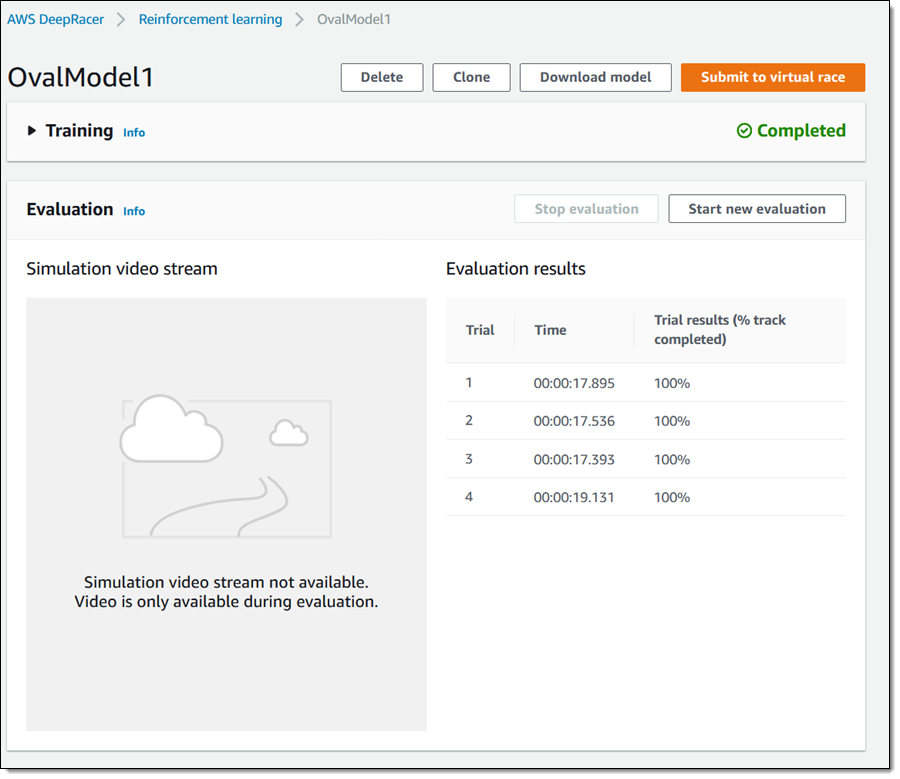This screenshot has height=779, width=900.
Task: Click the video stream placeholder cloud image
Action: coord(226,467)
